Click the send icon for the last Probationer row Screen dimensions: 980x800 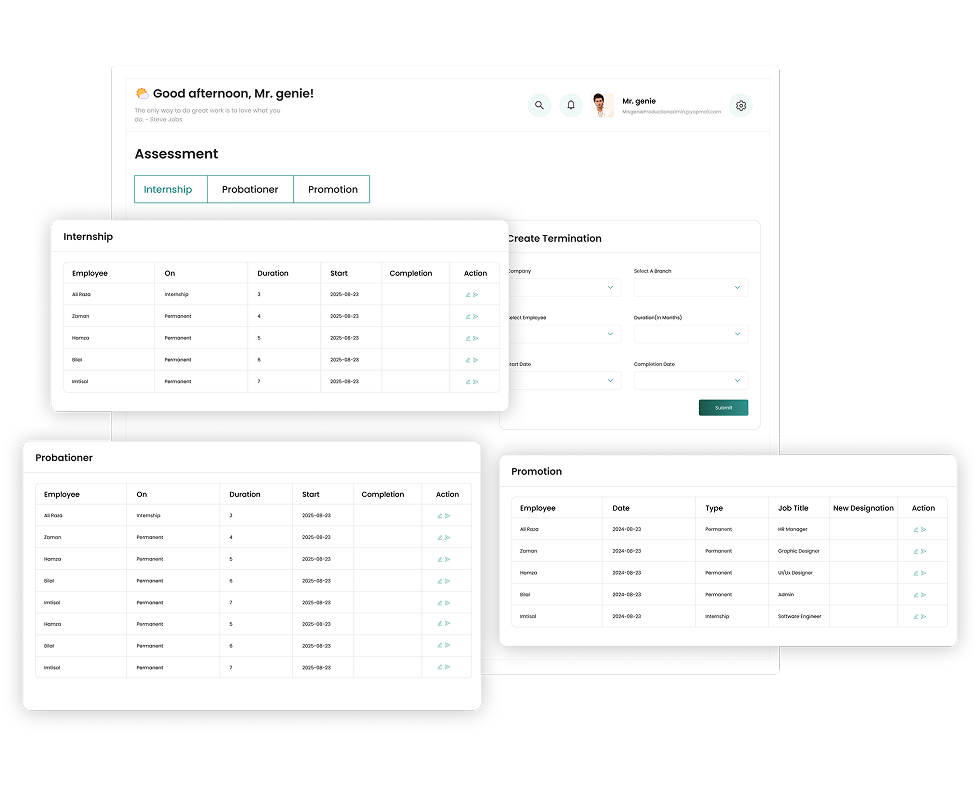(448, 668)
